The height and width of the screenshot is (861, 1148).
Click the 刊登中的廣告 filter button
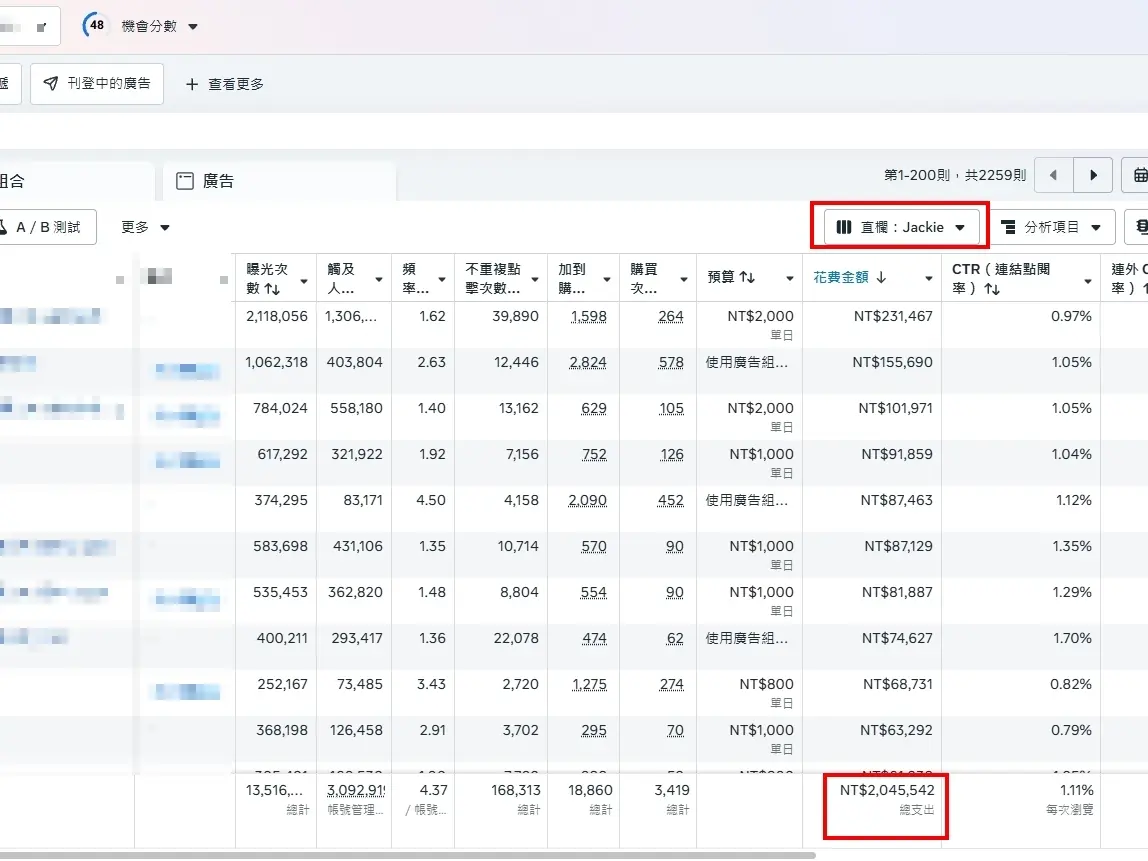pyautogui.click(x=97, y=83)
